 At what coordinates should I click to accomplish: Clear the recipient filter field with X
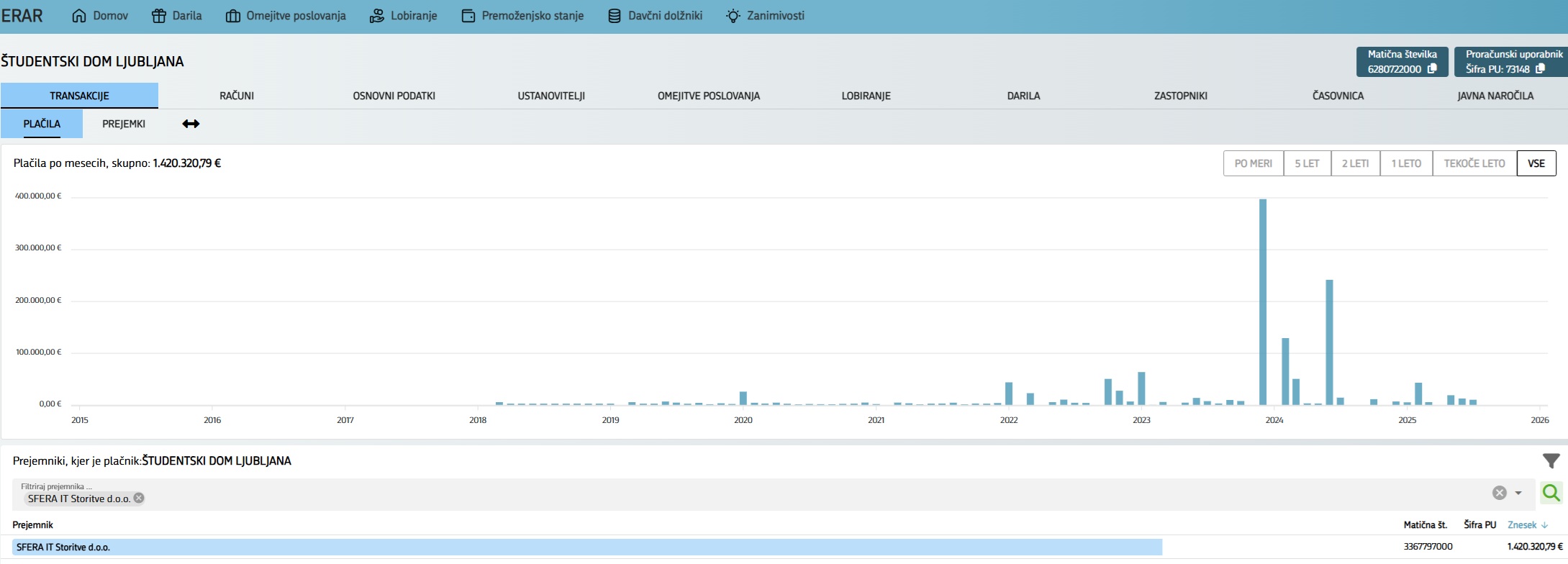click(1499, 493)
